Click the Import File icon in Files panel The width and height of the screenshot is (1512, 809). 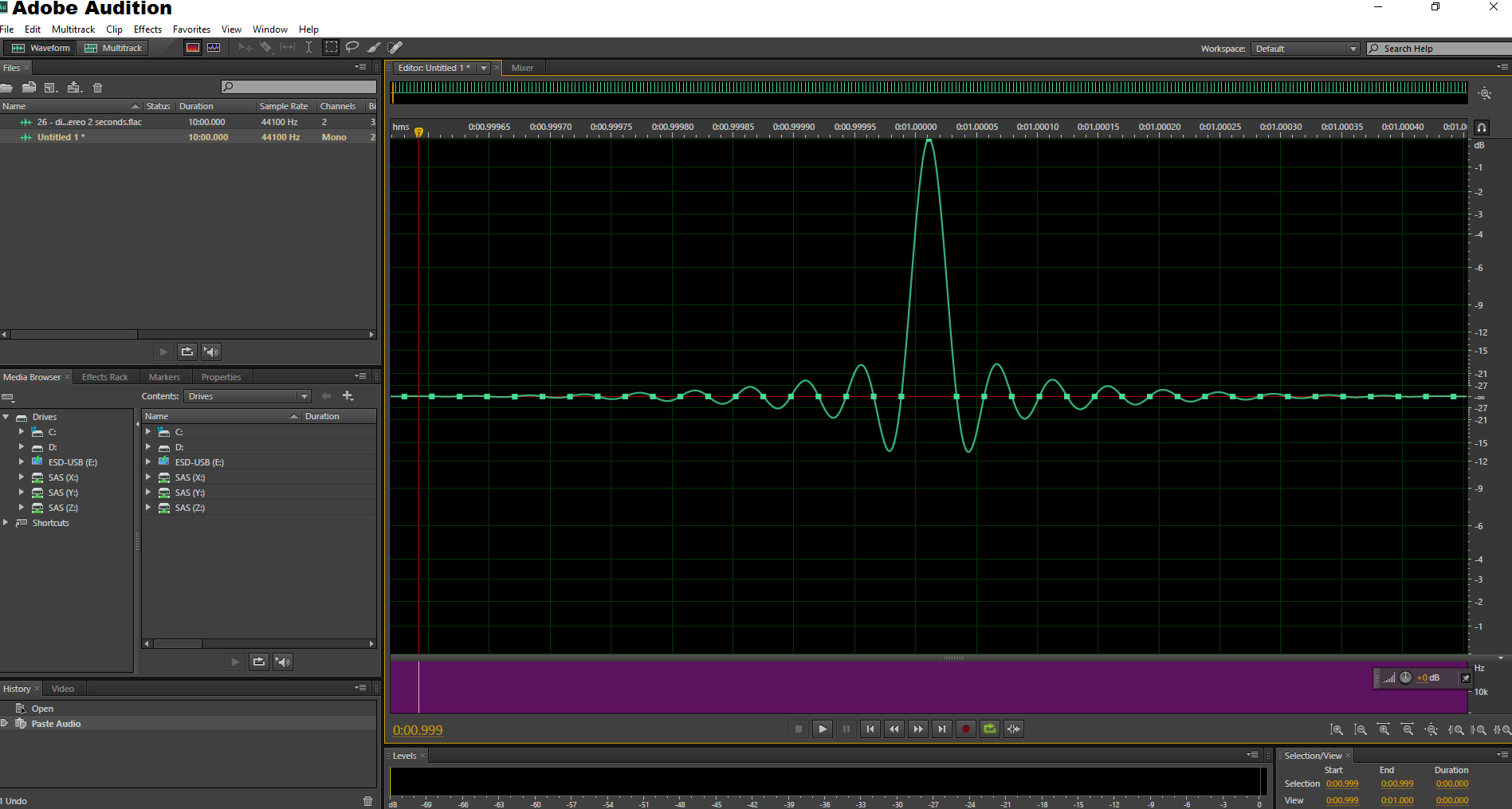(29, 88)
